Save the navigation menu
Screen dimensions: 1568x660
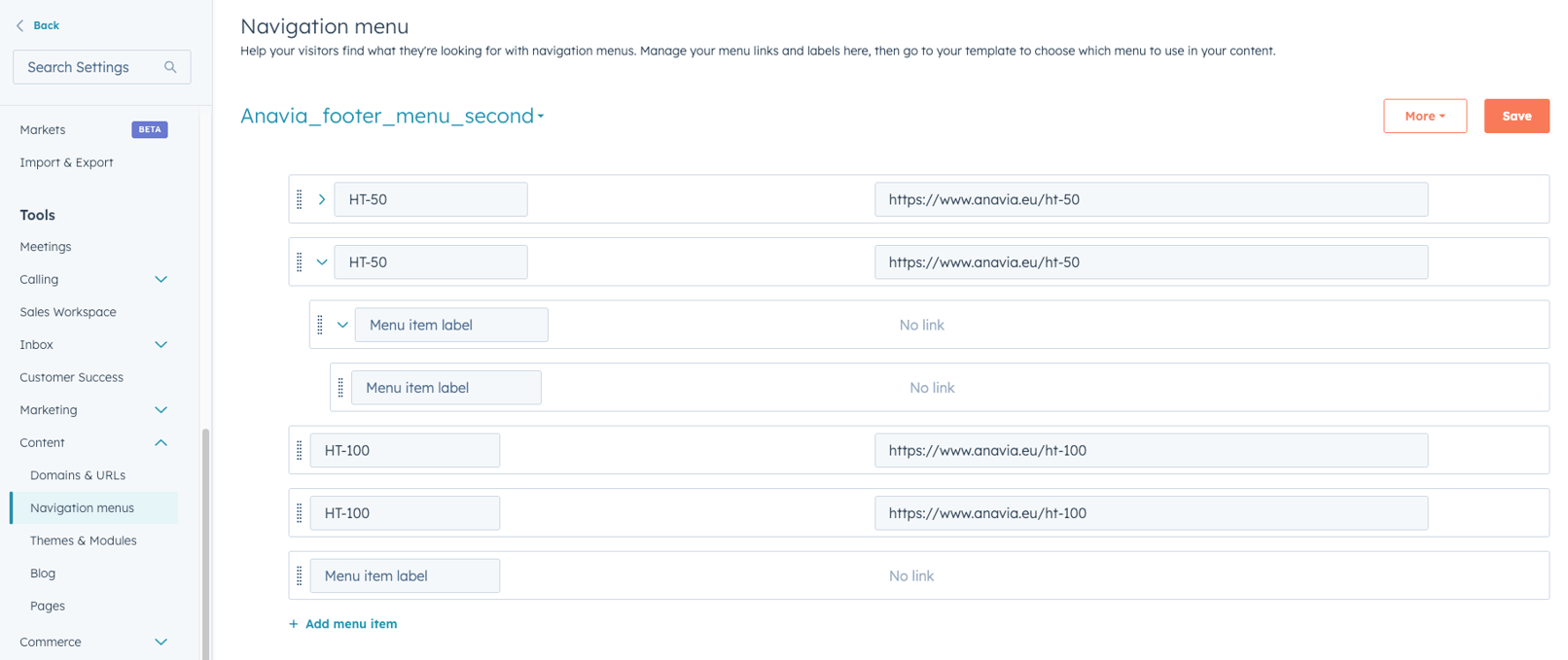(x=1516, y=116)
